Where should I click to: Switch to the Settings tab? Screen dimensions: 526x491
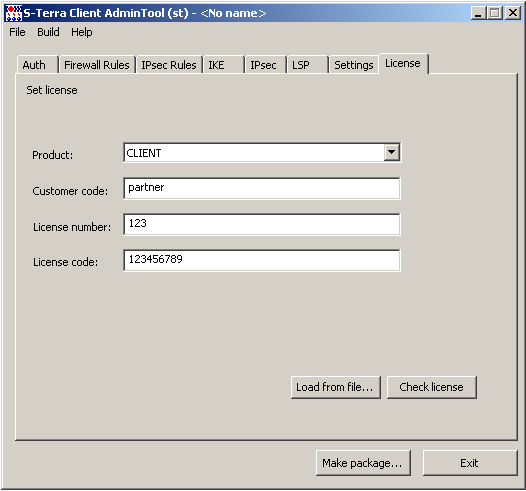pyautogui.click(x=354, y=65)
